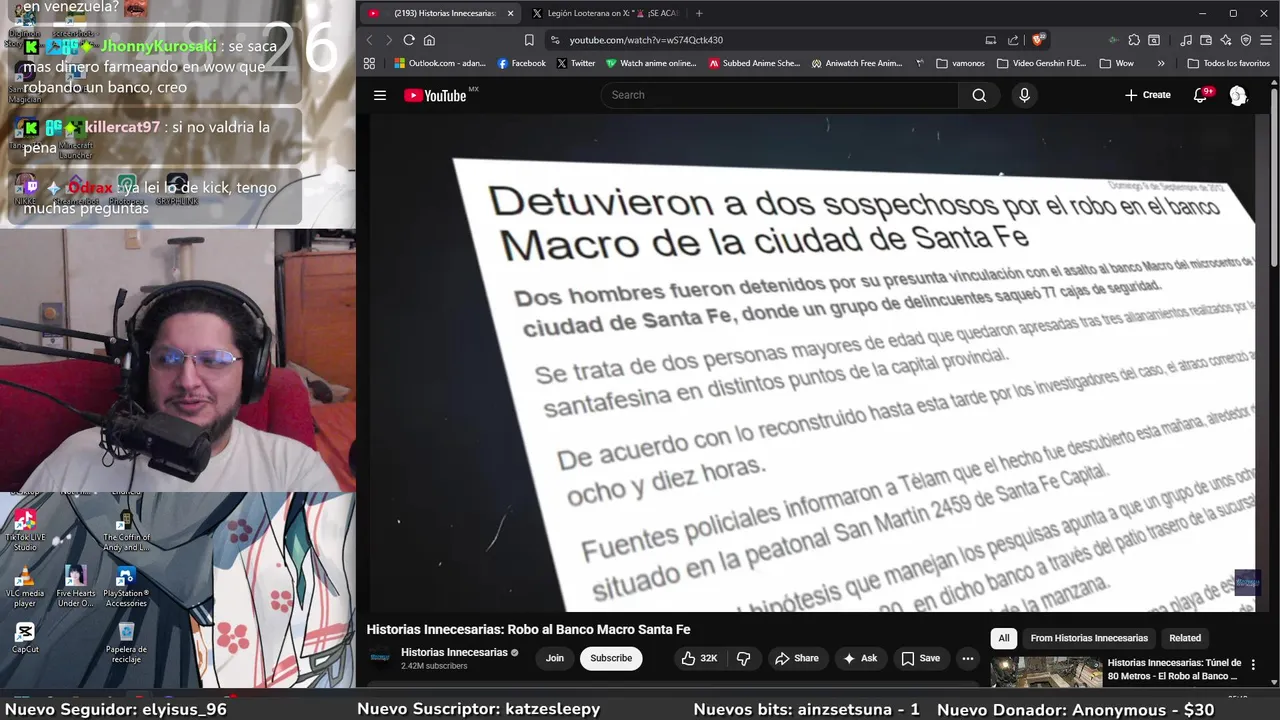The width and height of the screenshot is (1280, 720).
Task: Like the video with 32K likes
Action: point(700,658)
